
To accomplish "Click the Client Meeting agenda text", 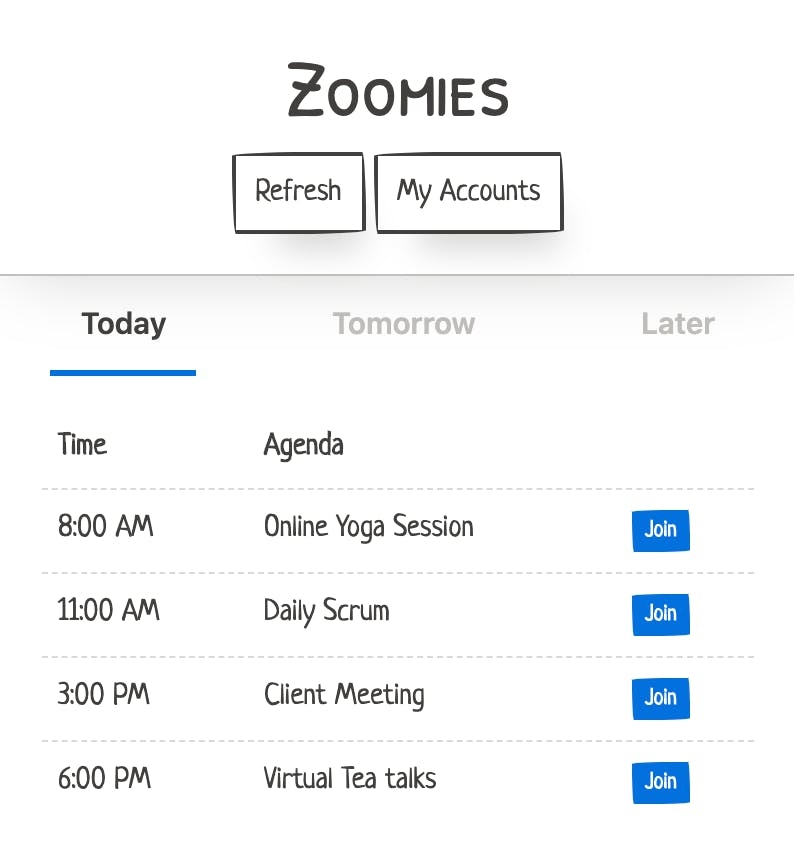I will pyautogui.click(x=344, y=695).
